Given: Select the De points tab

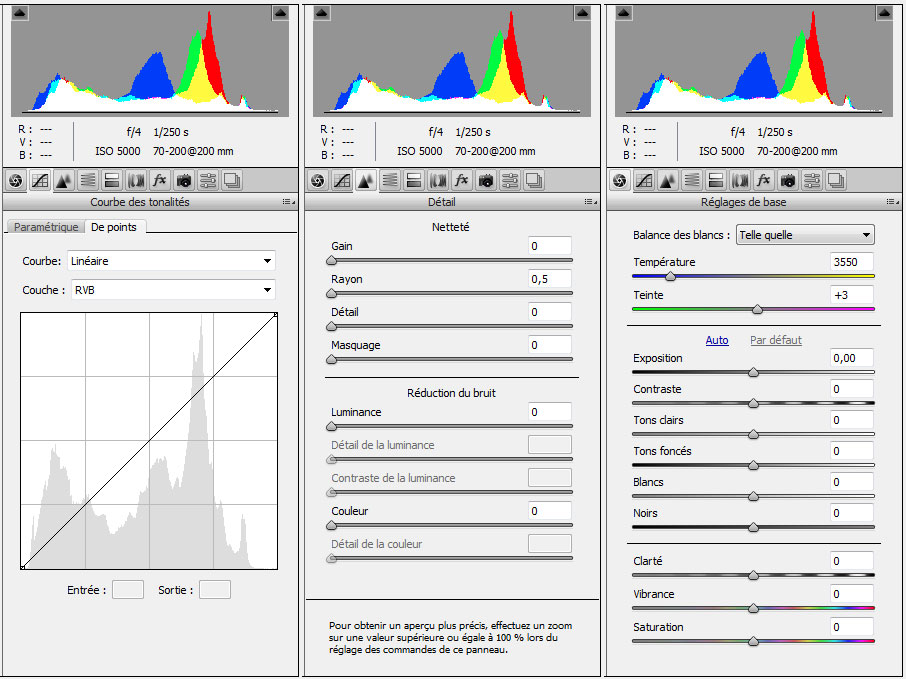Looking at the screenshot, I should pos(114,227).
